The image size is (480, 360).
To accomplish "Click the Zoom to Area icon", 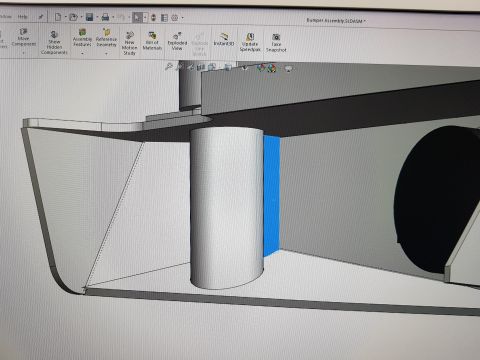I will [180, 67].
